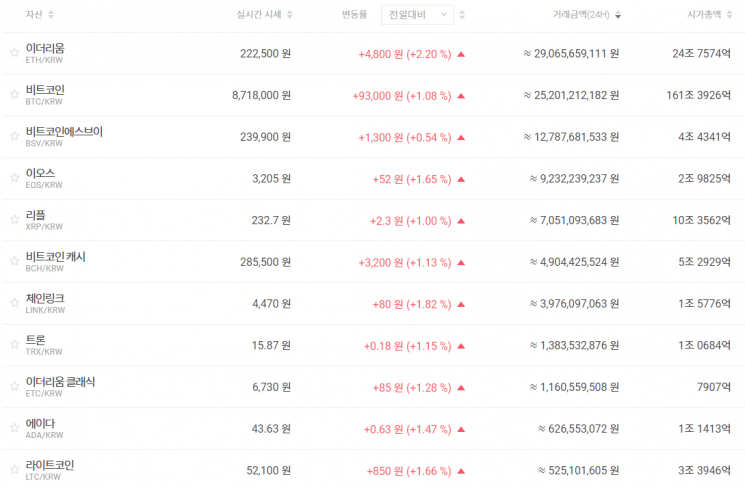
Task: Add 에이다 ADA to favorites star
Action: 15,428
